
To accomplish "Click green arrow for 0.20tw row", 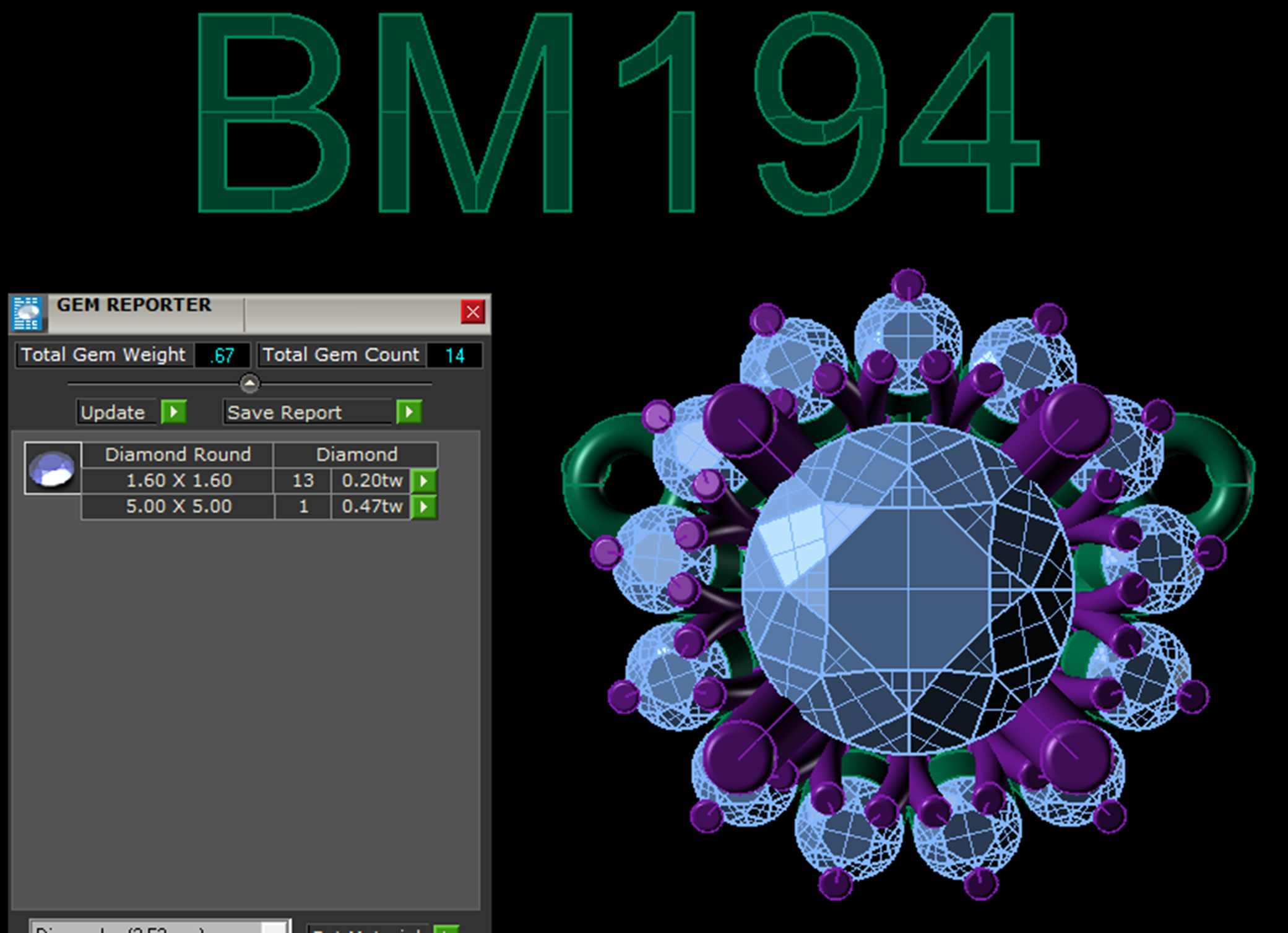I will (425, 481).
